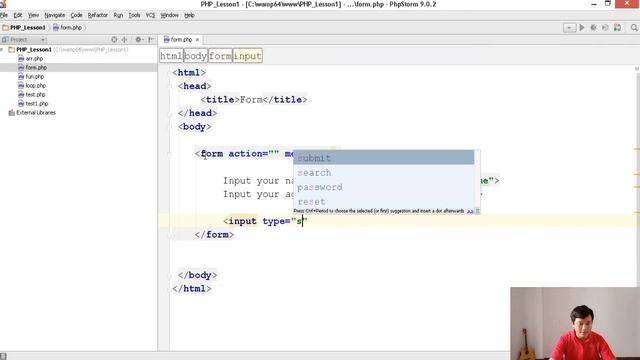Click the Debug bug icon
Screen dimensions: 640x360
tap(593, 27)
